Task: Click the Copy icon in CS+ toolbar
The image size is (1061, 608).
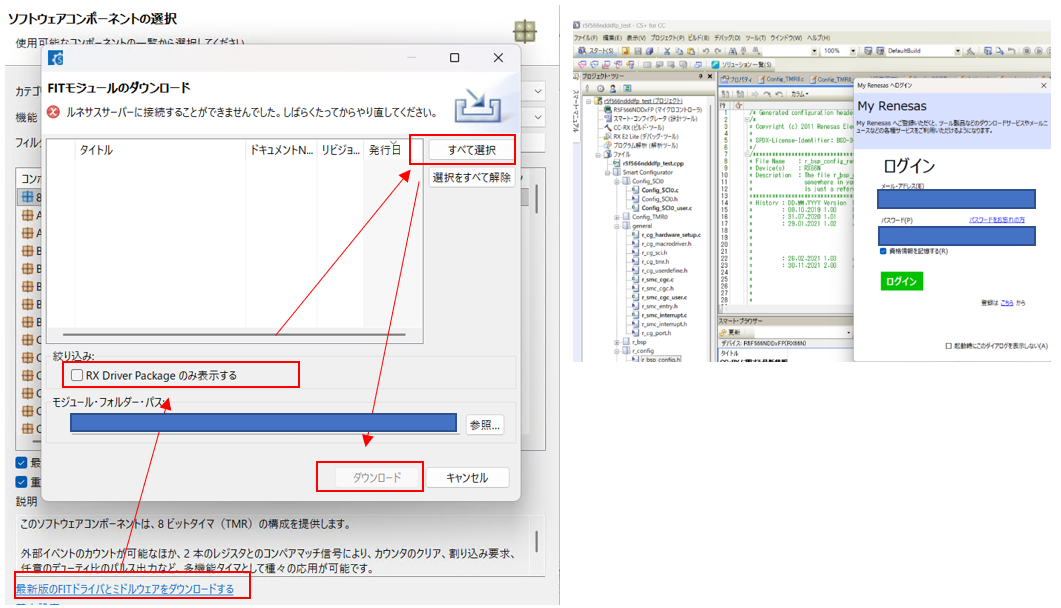Action: click(679, 51)
